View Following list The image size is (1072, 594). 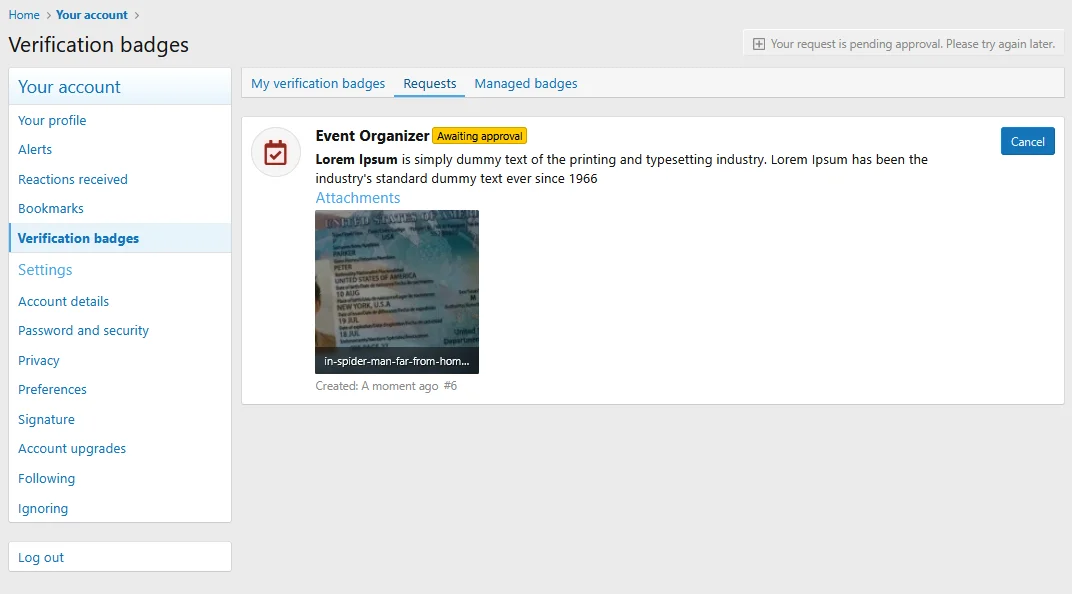120,478
